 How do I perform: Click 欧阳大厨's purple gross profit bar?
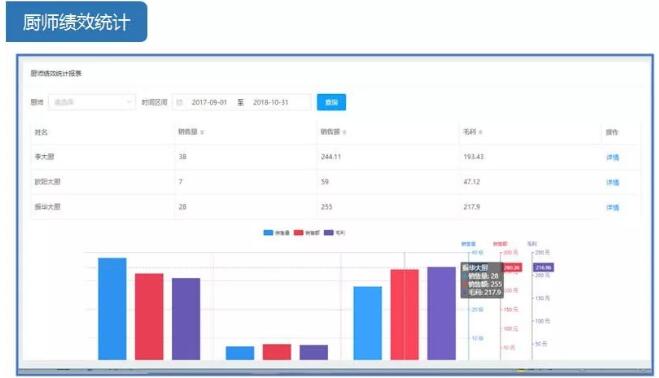click(x=314, y=352)
